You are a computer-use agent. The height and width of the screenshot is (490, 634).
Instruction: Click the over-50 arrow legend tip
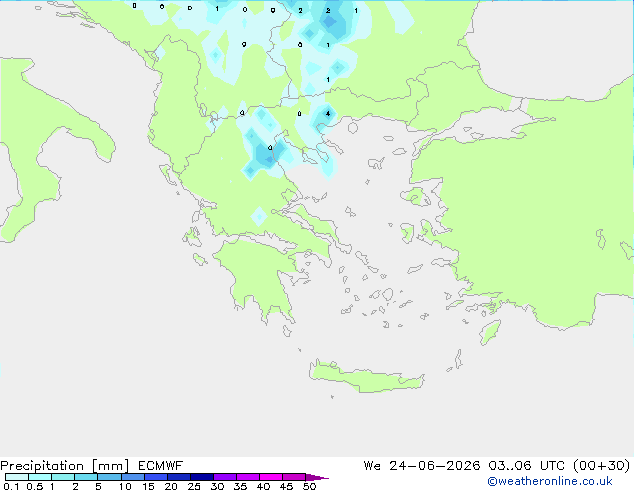coord(317,477)
